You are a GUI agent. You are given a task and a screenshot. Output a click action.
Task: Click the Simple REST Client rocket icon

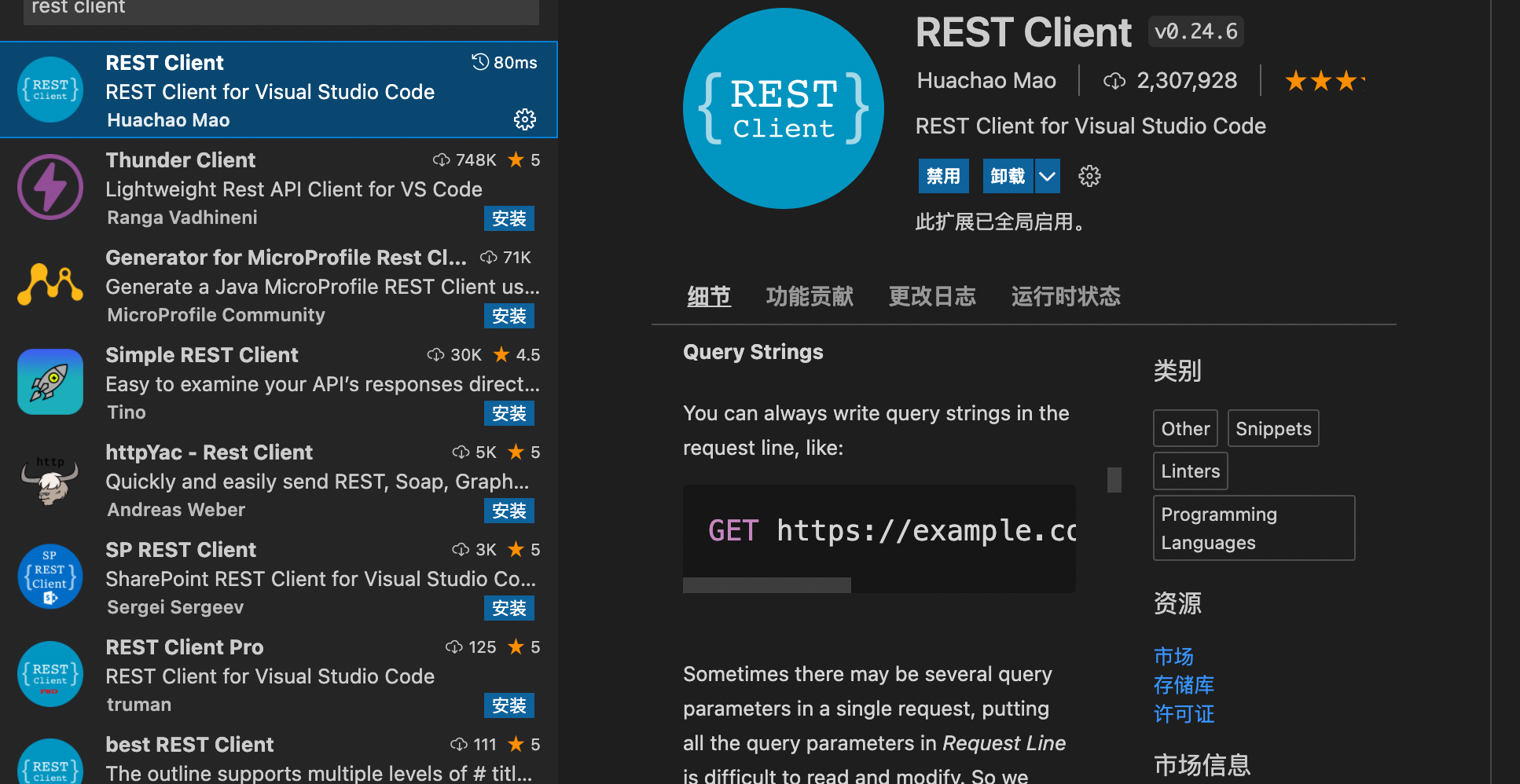click(50, 382)
